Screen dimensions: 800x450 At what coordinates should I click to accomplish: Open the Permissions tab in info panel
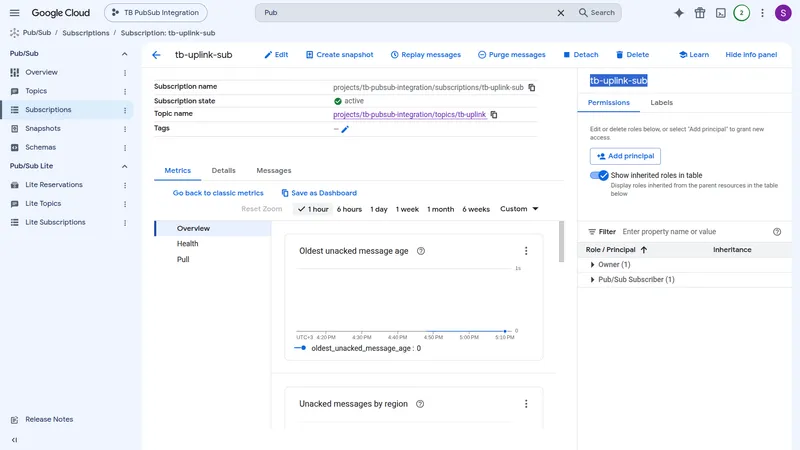[609, 103]
